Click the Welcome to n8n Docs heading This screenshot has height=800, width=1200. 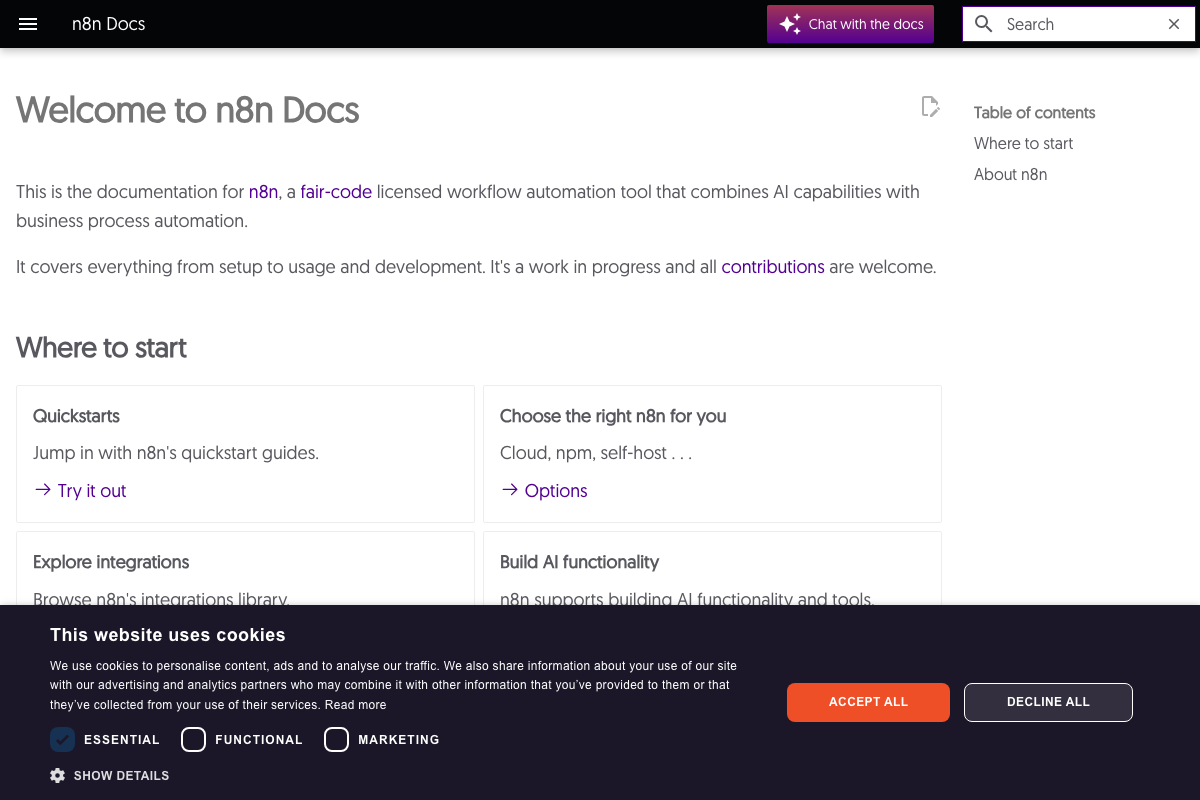[x=187, y=110]
